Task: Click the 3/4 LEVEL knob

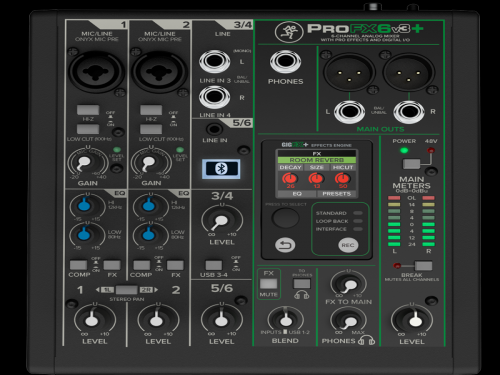Action: 220,220
